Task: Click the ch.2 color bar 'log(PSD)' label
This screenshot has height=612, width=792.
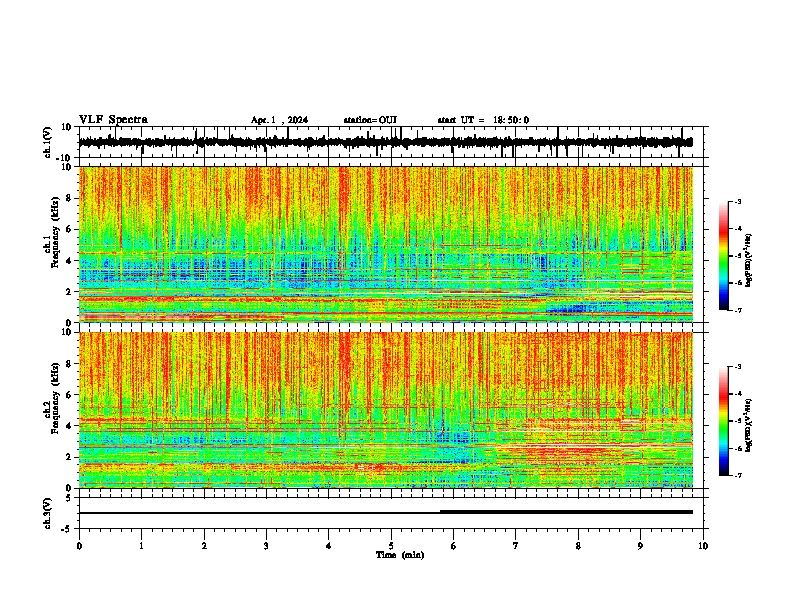Action: coord(749,425)
